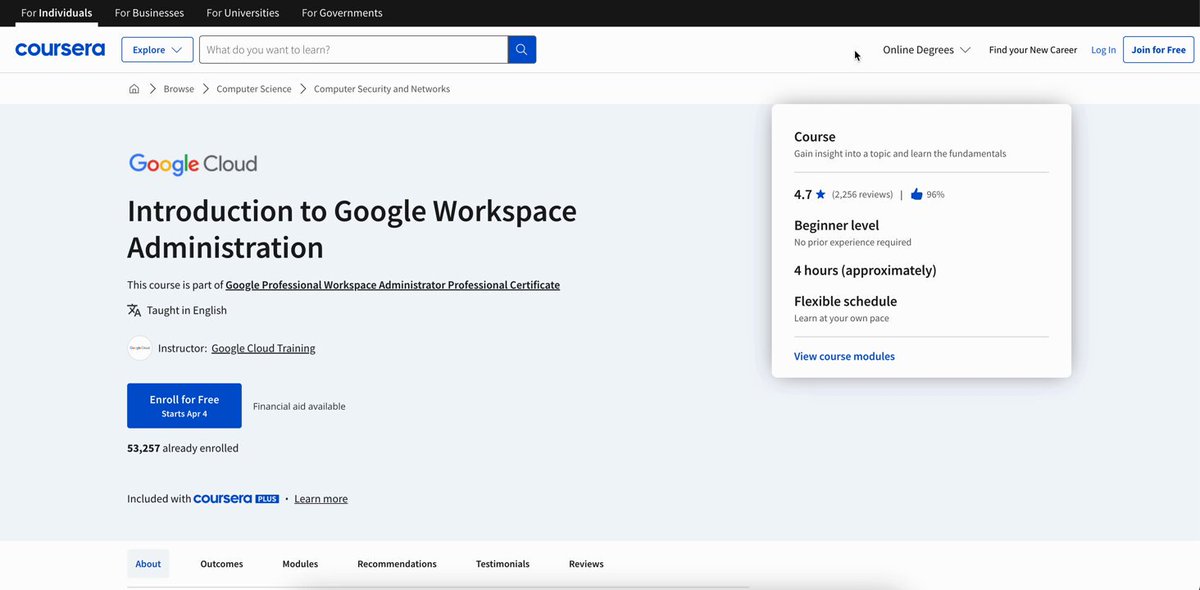Switch to For Governments tab
Viewport: 1200px width, 590px height.
pyautogui.click(x=342, y=13)
